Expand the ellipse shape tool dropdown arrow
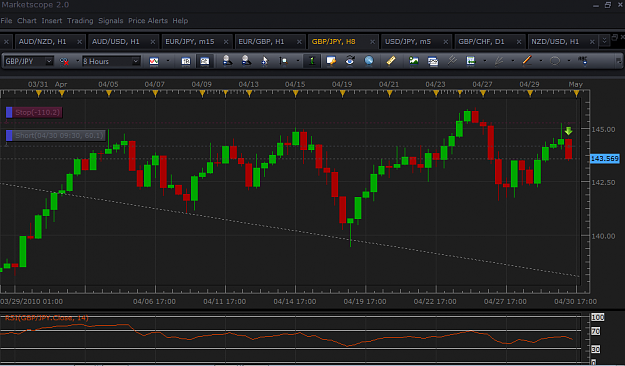625x366 pixels. (569, 61)
